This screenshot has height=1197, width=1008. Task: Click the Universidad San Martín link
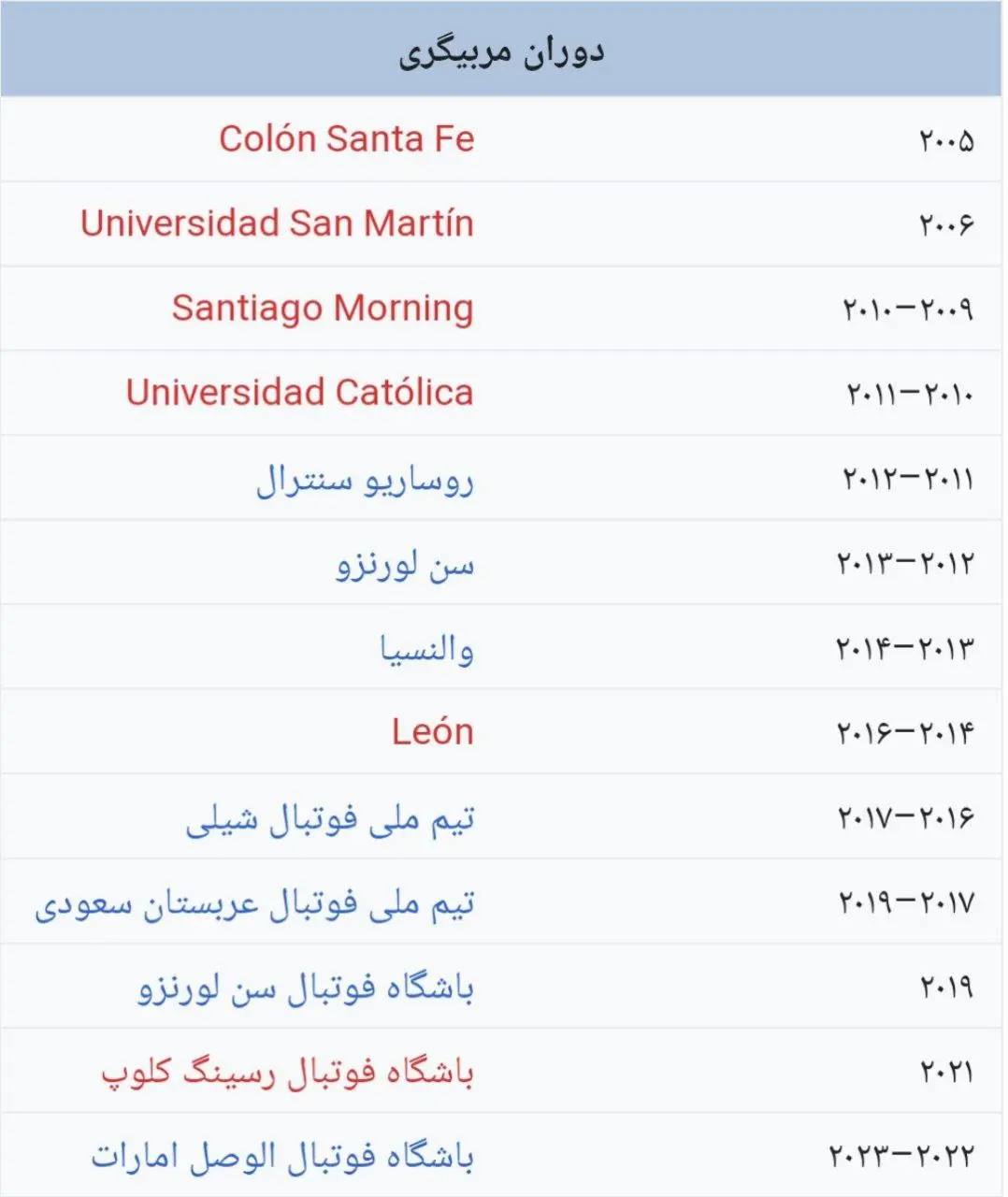pyautogui.click(x=277, y=224)
